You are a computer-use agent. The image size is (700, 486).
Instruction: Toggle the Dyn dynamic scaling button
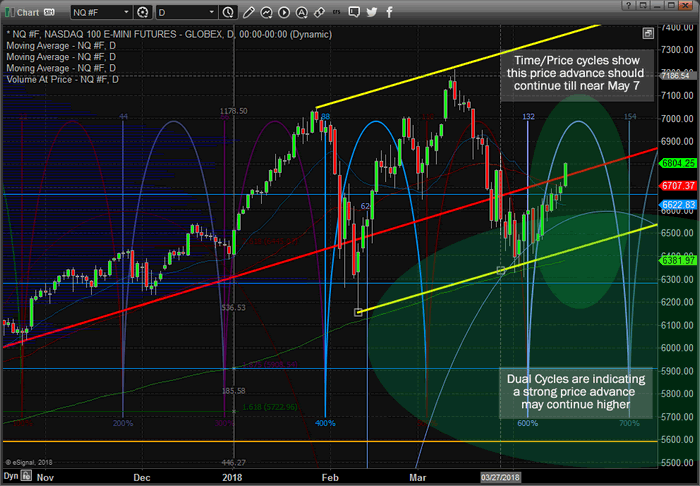pyautogui.click(x=11, y=476)
